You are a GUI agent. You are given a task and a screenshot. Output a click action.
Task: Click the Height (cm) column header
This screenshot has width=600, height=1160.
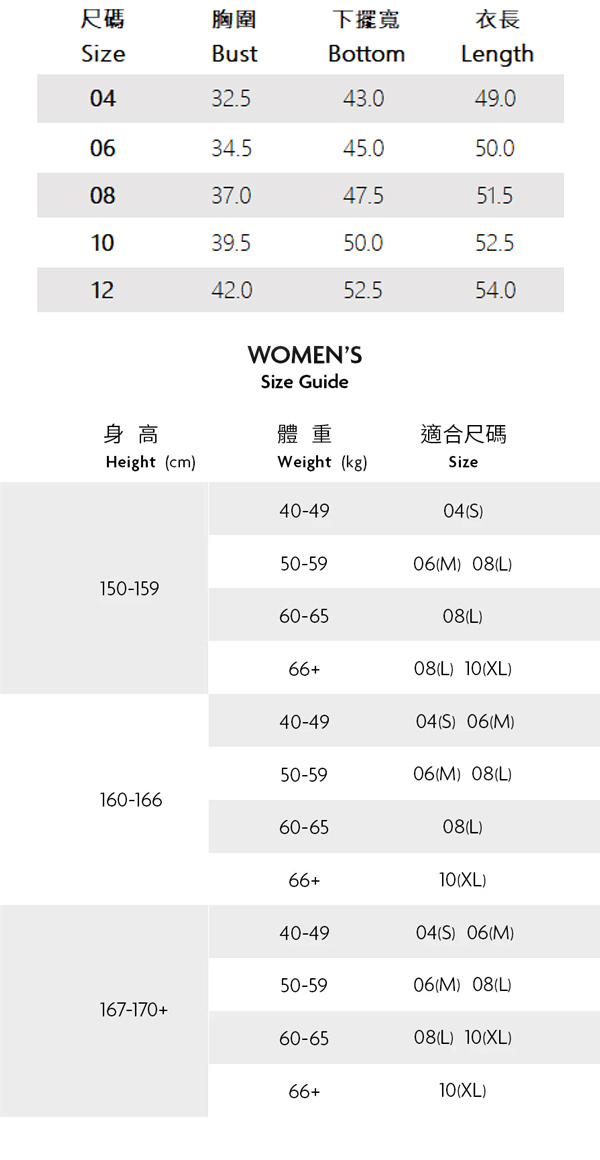tap(150, 462)
